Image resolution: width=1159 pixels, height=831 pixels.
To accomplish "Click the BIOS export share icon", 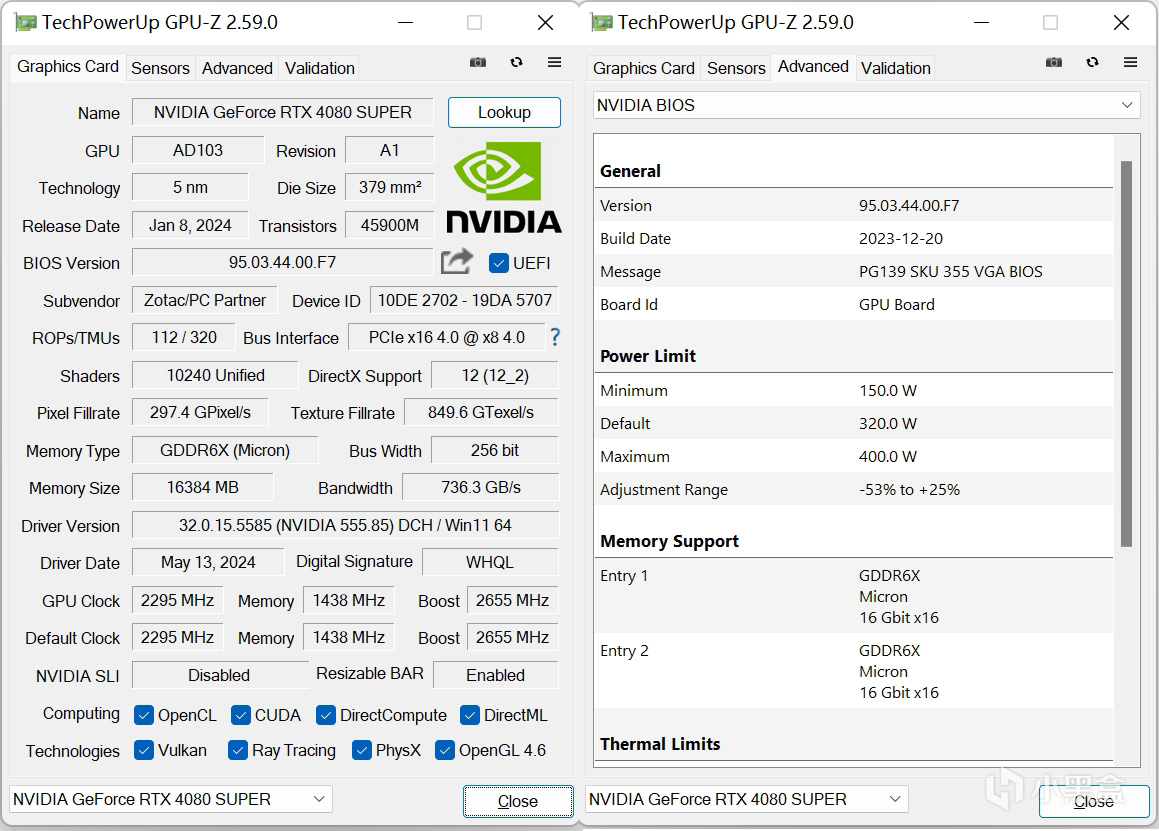I will tap(456, 261).
